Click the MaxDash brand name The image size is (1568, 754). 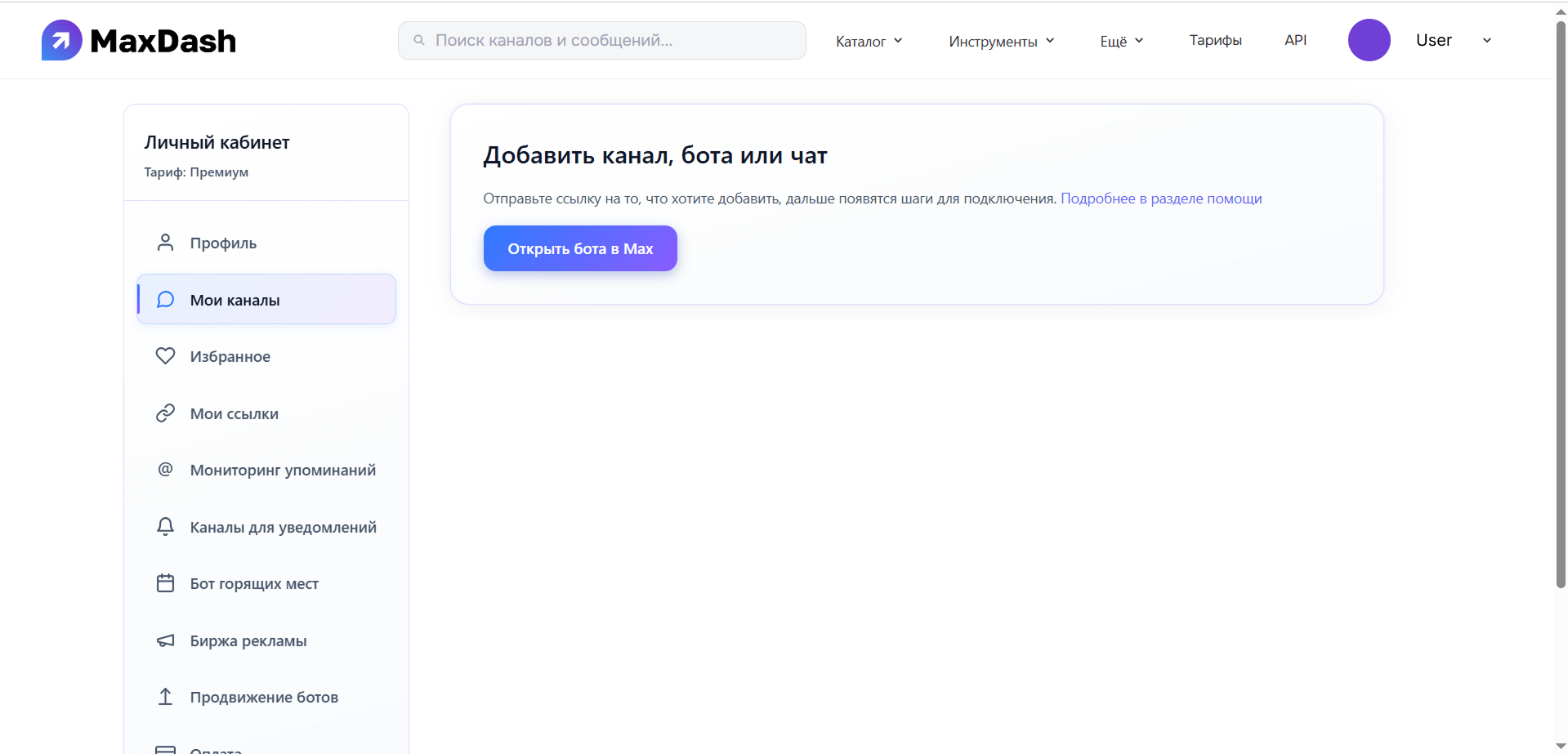pyautogui.click(x=163, y=41)
